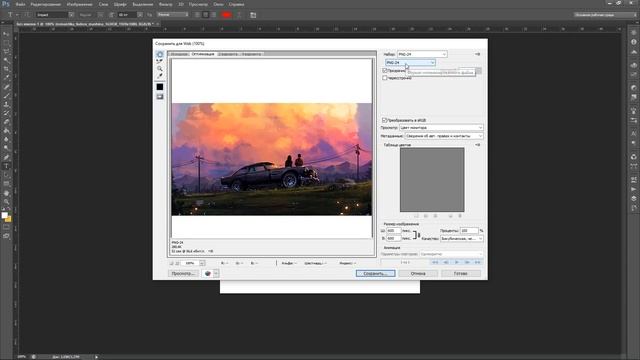Open the optimize menu flyout icon

tap(477, 54)
